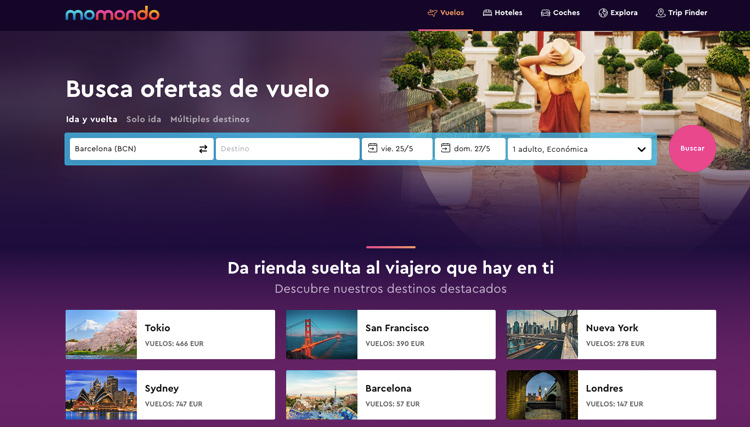The width and height of the screenshot is (750, 427).
Task: Click the car icon beside Coches
Action: click(x=545, y=13)
